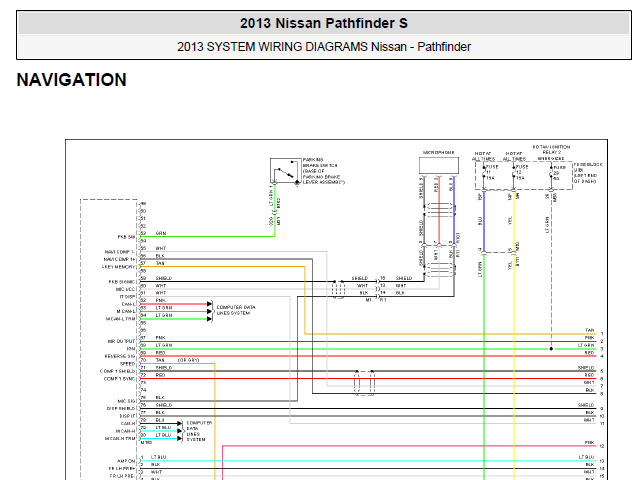Click the MICROPHONE label above the box
The width and height of the screenshot is (639, 480).
pyautogui.click(x=438, y=152)
